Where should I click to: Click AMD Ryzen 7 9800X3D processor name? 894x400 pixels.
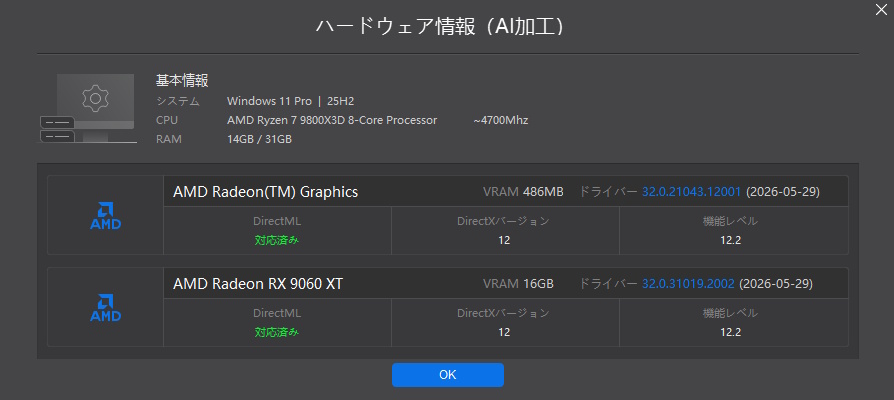tap(332, 120)
